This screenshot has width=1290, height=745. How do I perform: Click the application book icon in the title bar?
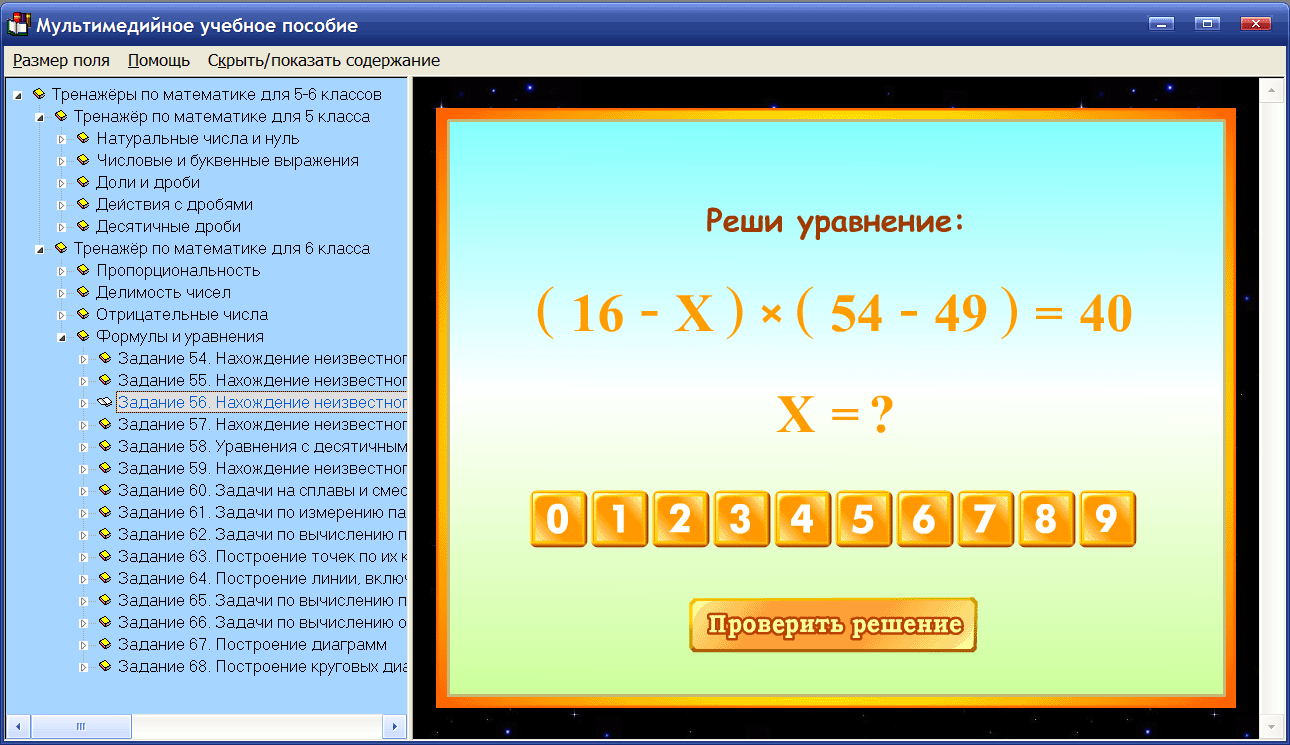coord(16,22)
